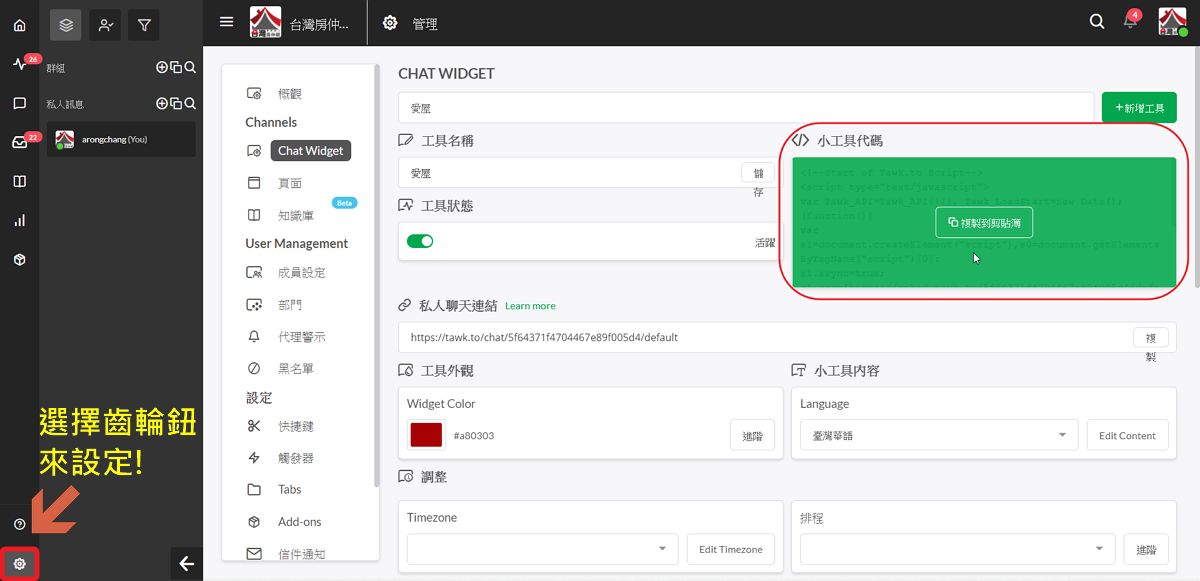Screen dimensions: 1200x581
Task: Click the 新增工具 green button
Action: [1138, 108]
